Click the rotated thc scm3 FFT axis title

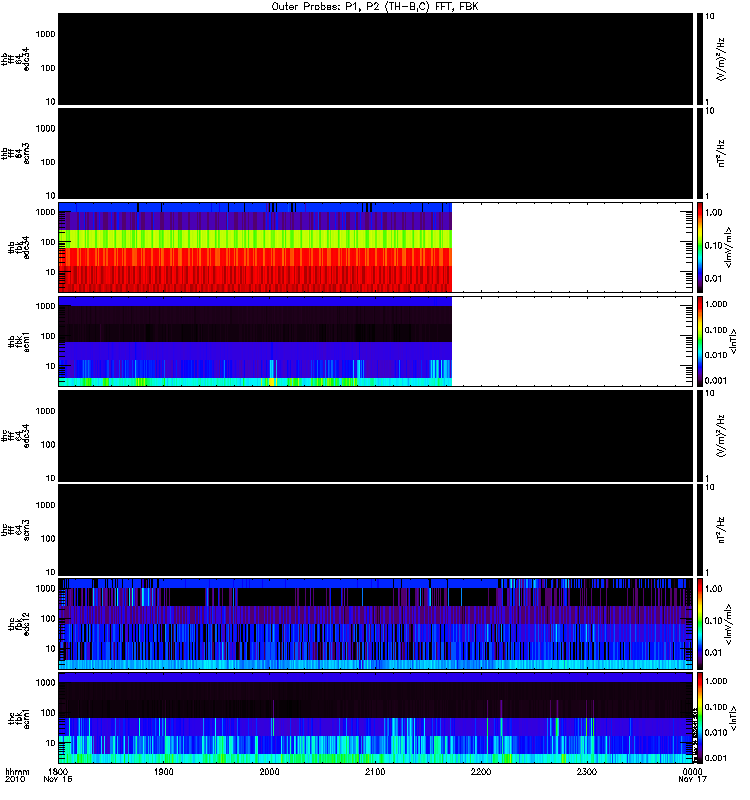coord(15,530)
